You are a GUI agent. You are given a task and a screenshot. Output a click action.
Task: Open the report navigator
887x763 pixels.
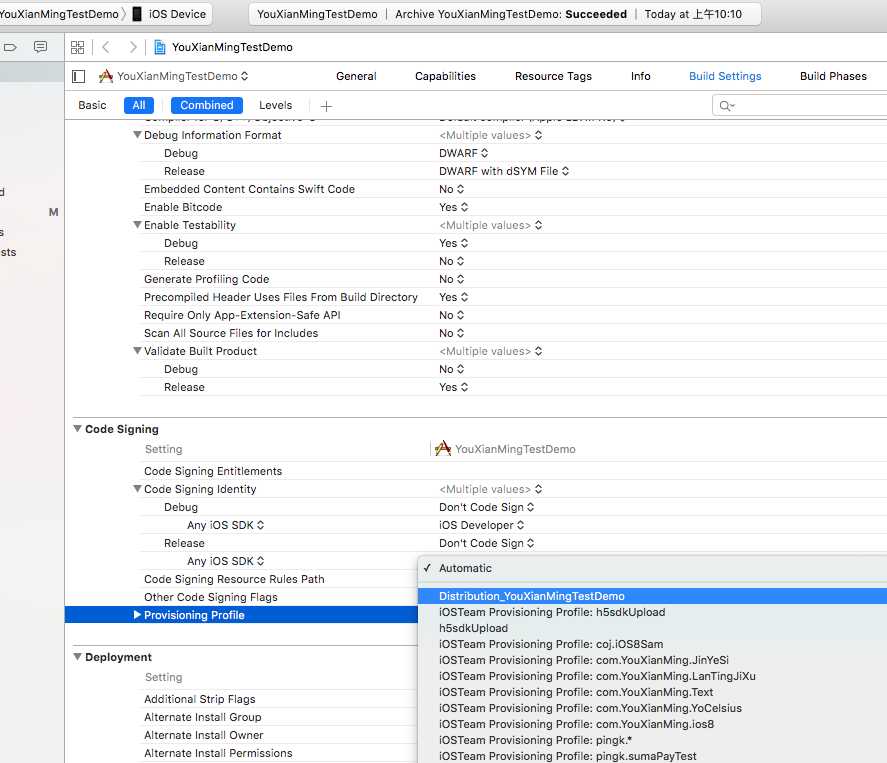[40, 47]
